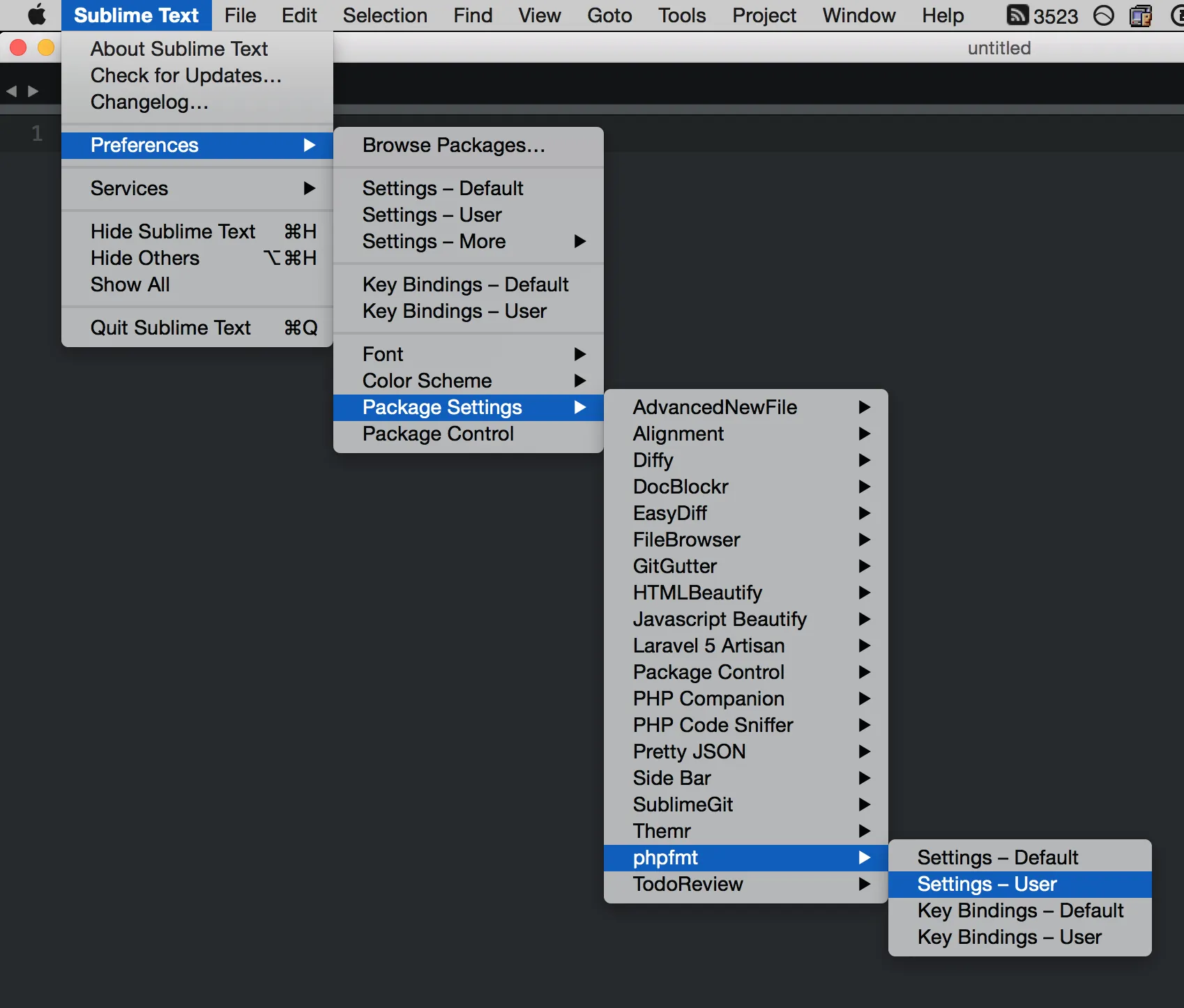The width and height of the screenshot is (1184, 1008).
Task: Select Check for Updates…
Action: [x=197, y=75]
